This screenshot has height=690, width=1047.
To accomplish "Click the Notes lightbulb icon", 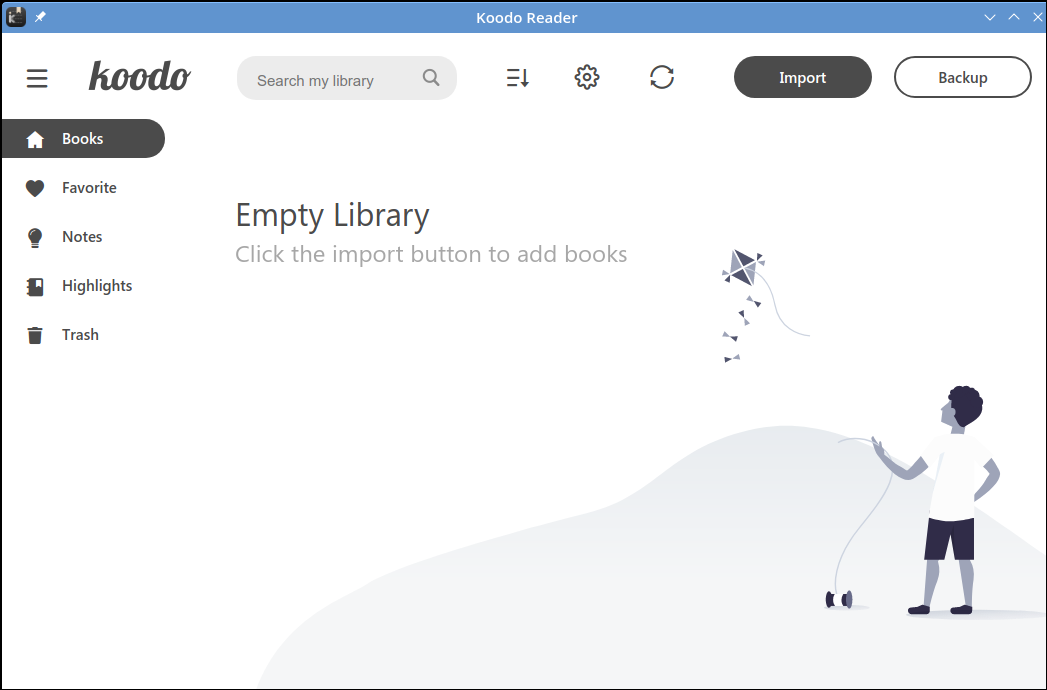I will click(x=35, y=238).
